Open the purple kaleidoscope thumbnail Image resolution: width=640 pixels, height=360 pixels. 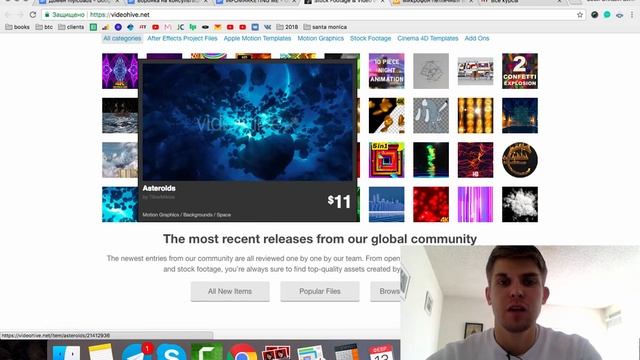tap(120, 71)
